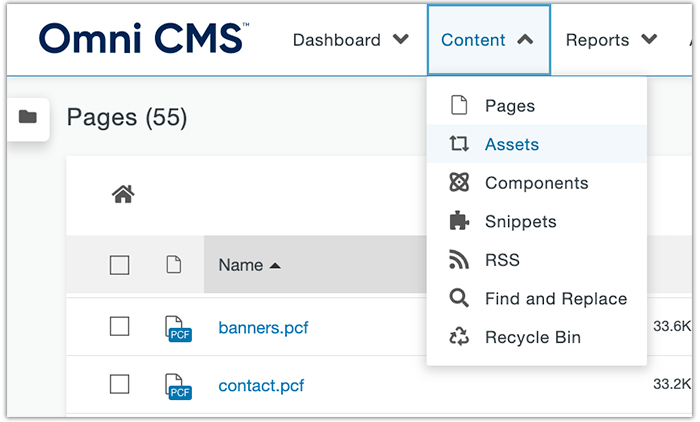Toggle the select-all checkbox in header
Viewport: 700px width, 422px height.
pyautogui.click(x=120, y=265)
